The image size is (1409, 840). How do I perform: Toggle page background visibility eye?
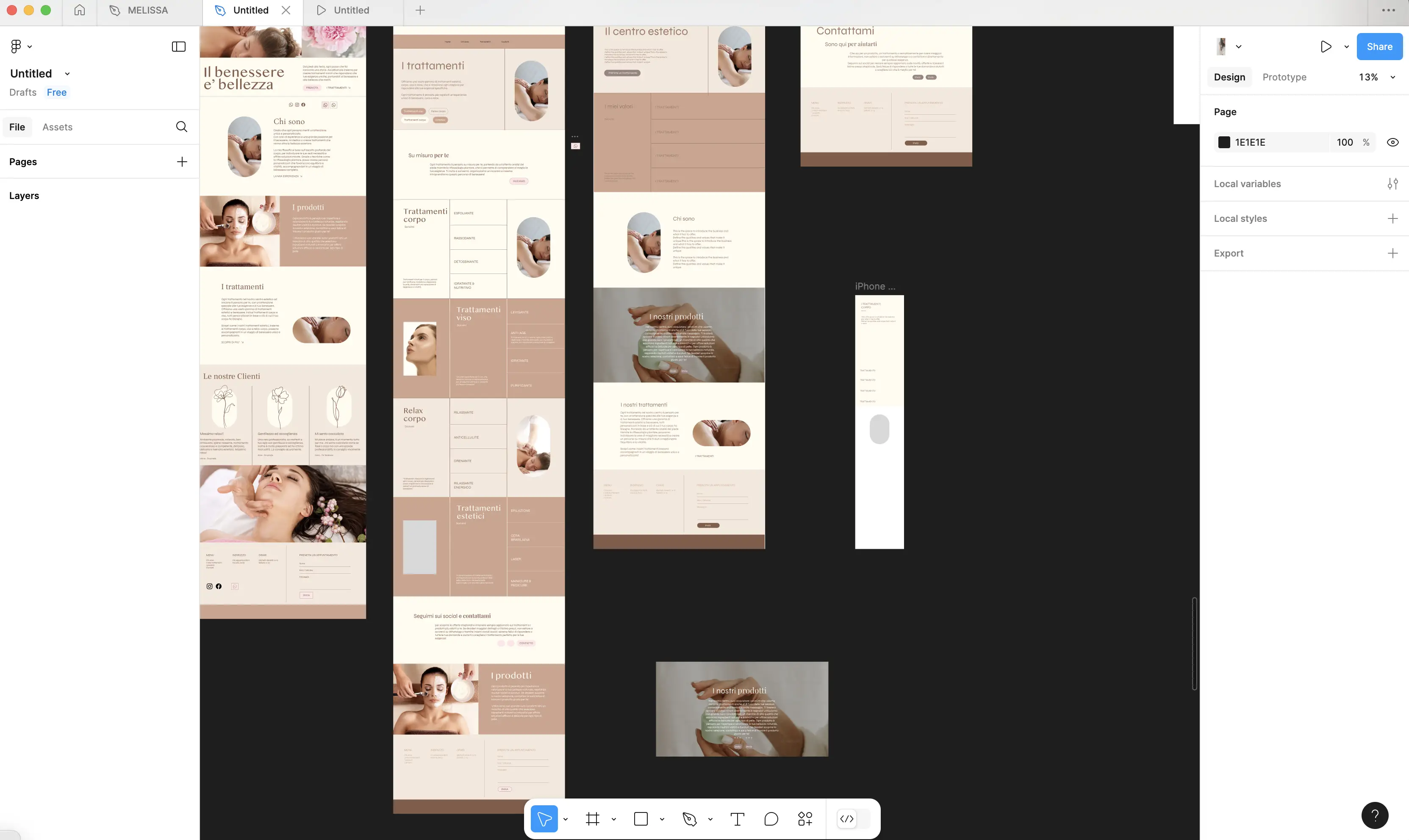pyautogui.click(x=1392, y=142)
